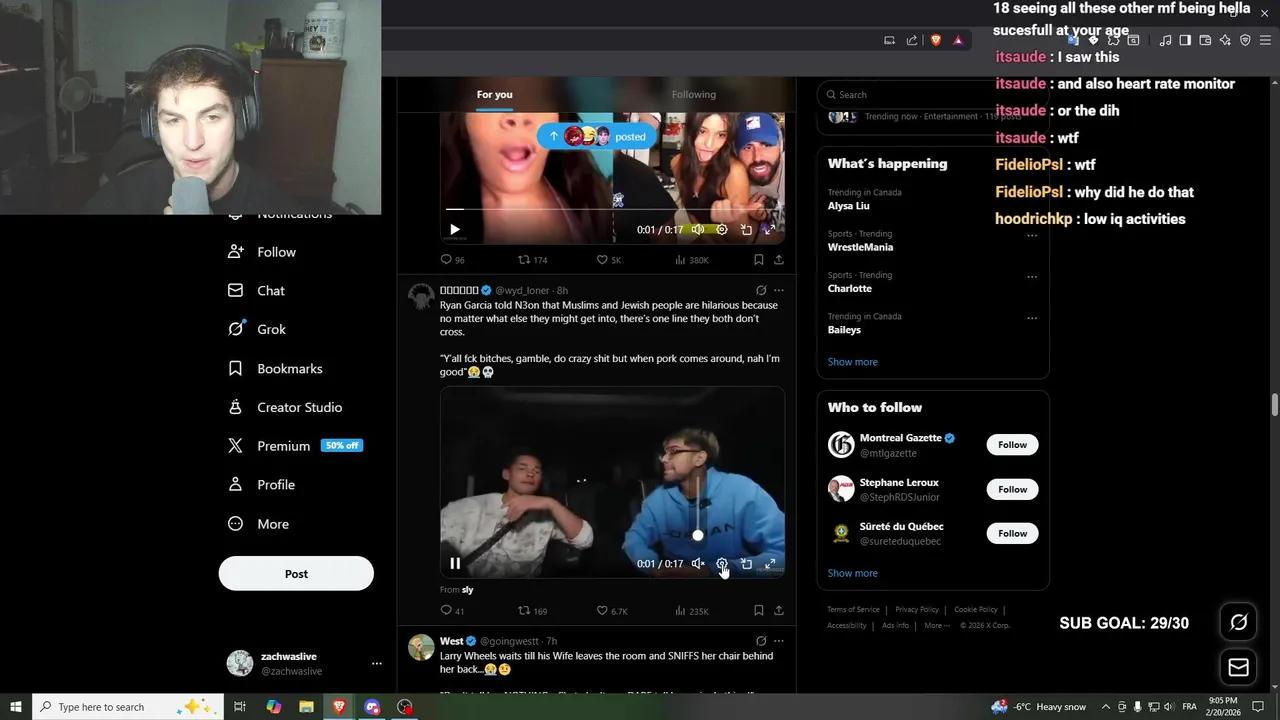The width and height of the screenshot is (1280, 720).
Task: Switch to the For you tab
Action: [x=495, y=95]
